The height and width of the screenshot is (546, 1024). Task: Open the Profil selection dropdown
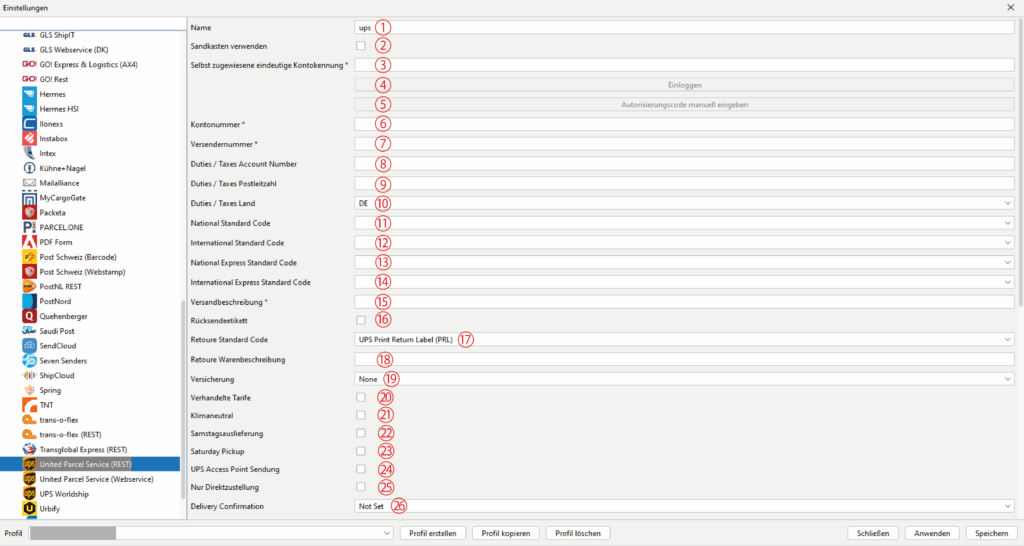(211, 533)
